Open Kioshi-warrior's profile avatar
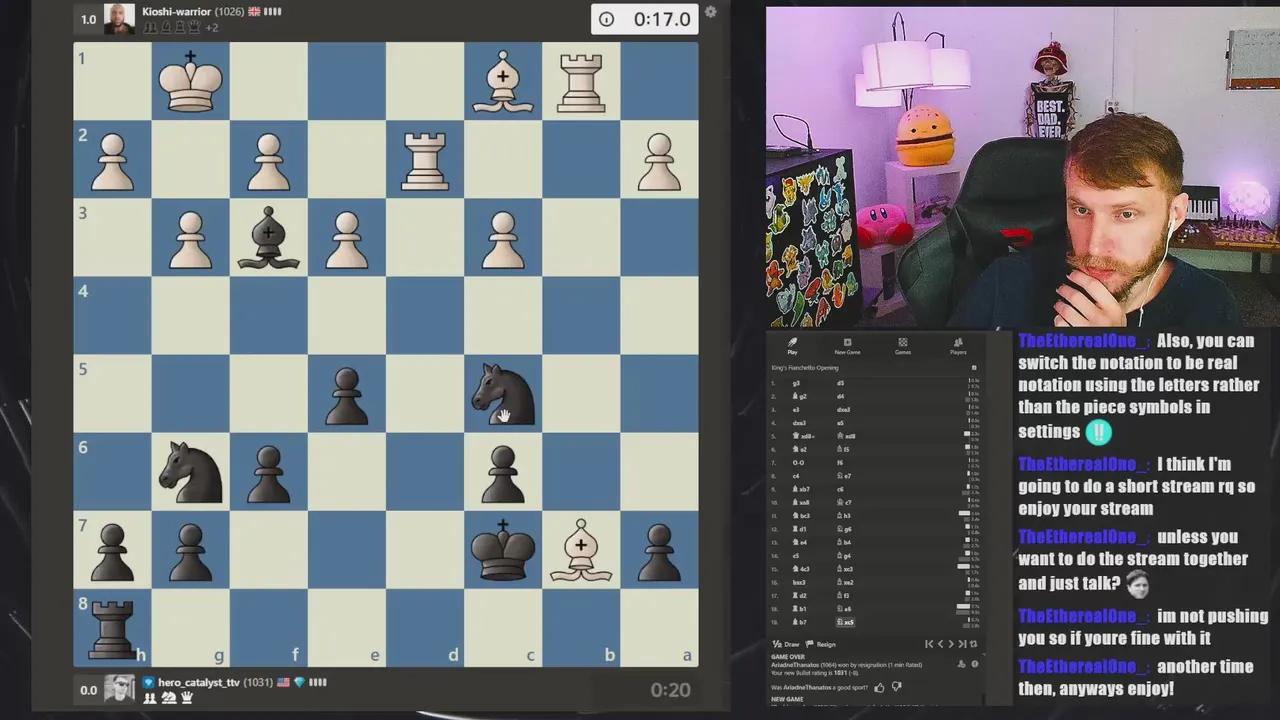Viewport: 1280px width, 720px height. click(x=119, y=19)
